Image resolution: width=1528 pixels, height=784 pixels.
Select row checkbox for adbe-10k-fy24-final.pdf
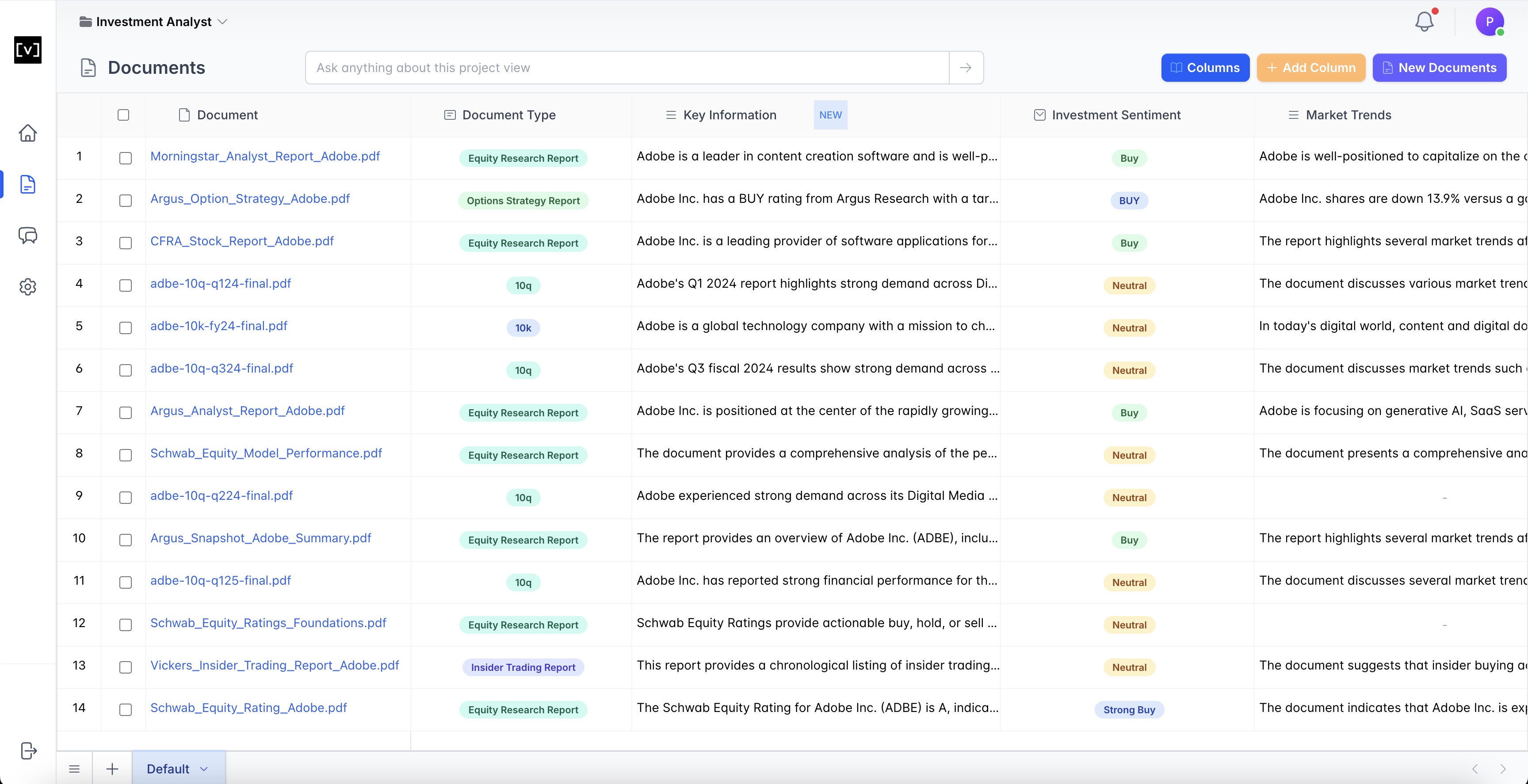[x=125, y=328]
